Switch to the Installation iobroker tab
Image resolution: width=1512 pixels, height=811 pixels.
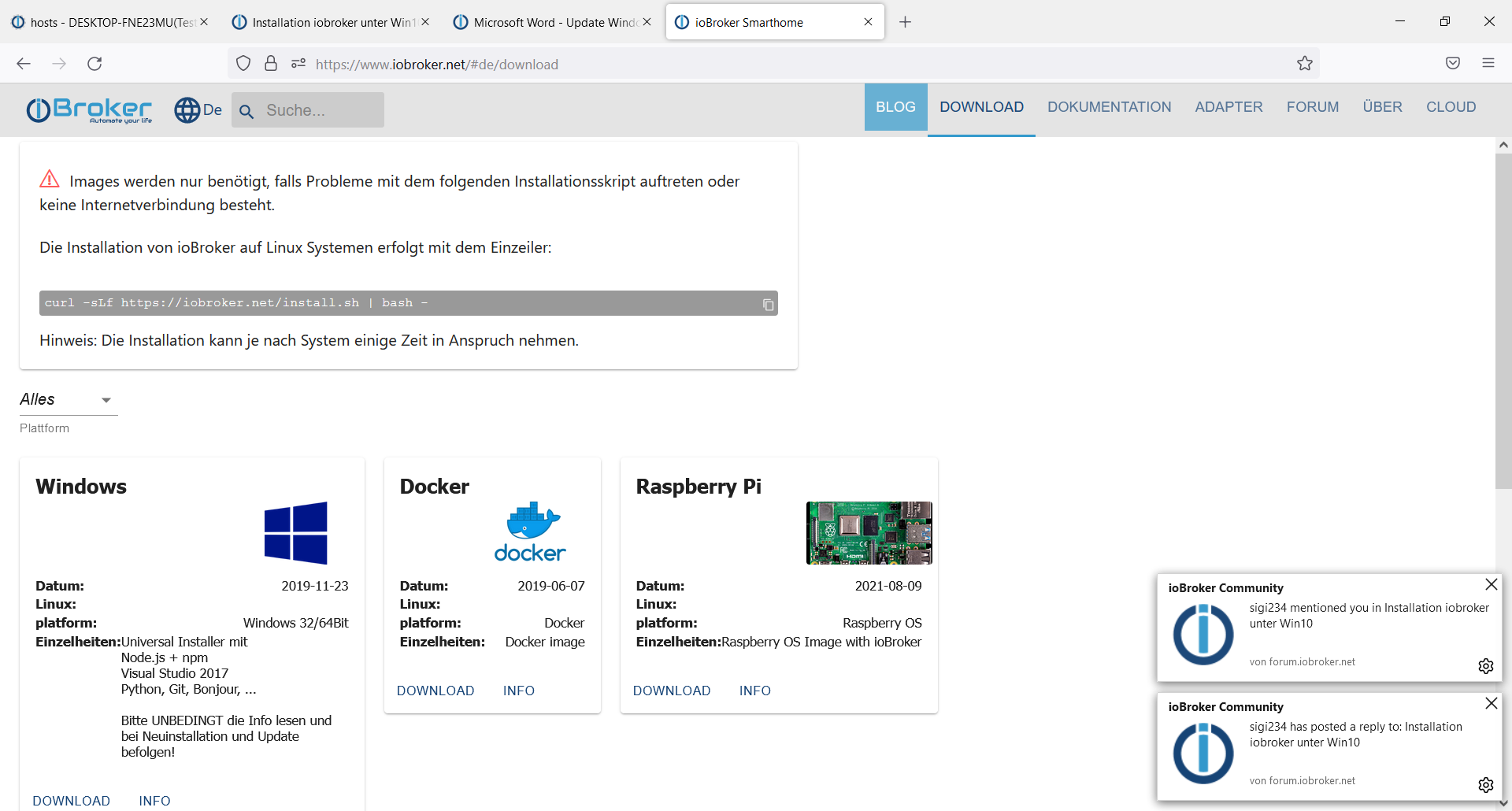[x=331, y=22]
